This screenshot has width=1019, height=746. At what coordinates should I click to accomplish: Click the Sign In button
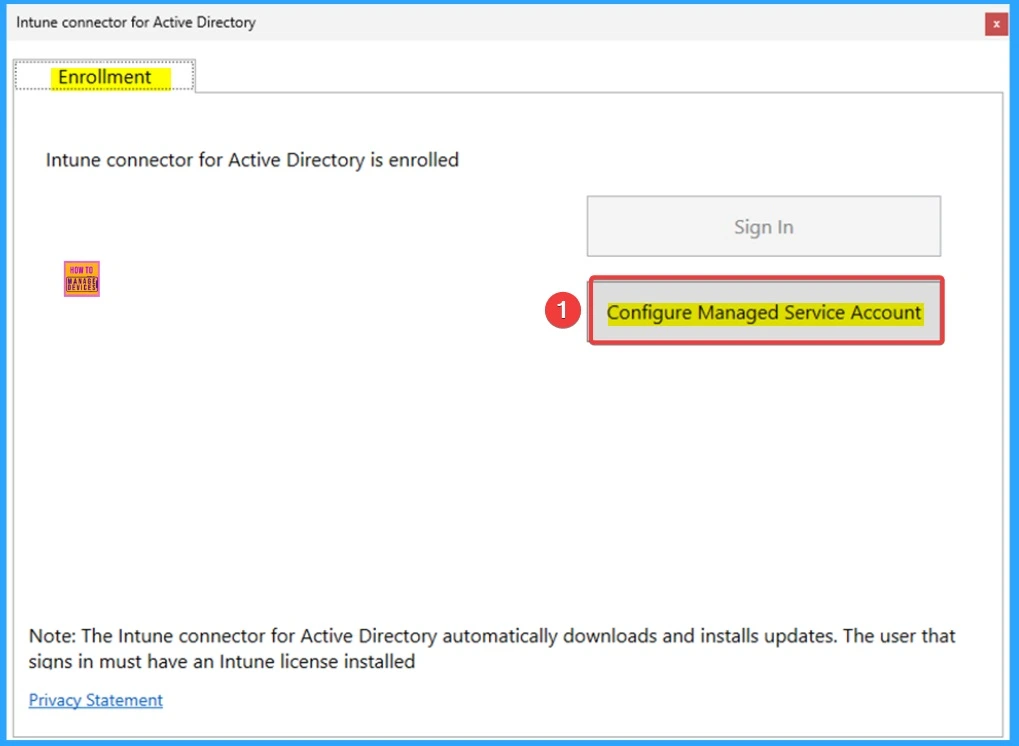(x=764, y=226)
